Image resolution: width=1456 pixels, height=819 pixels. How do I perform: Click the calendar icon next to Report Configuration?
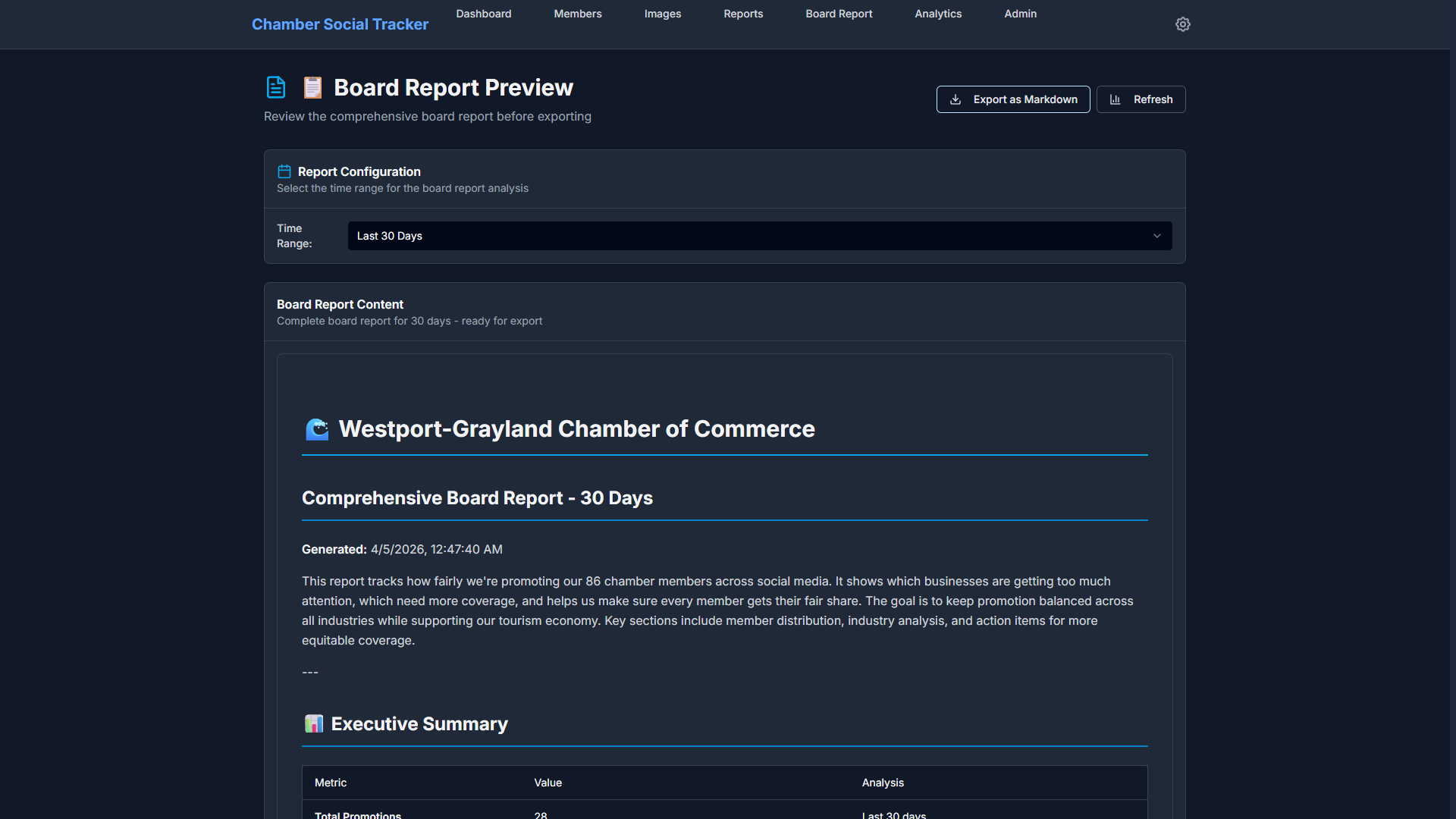[x=284, y=171]
